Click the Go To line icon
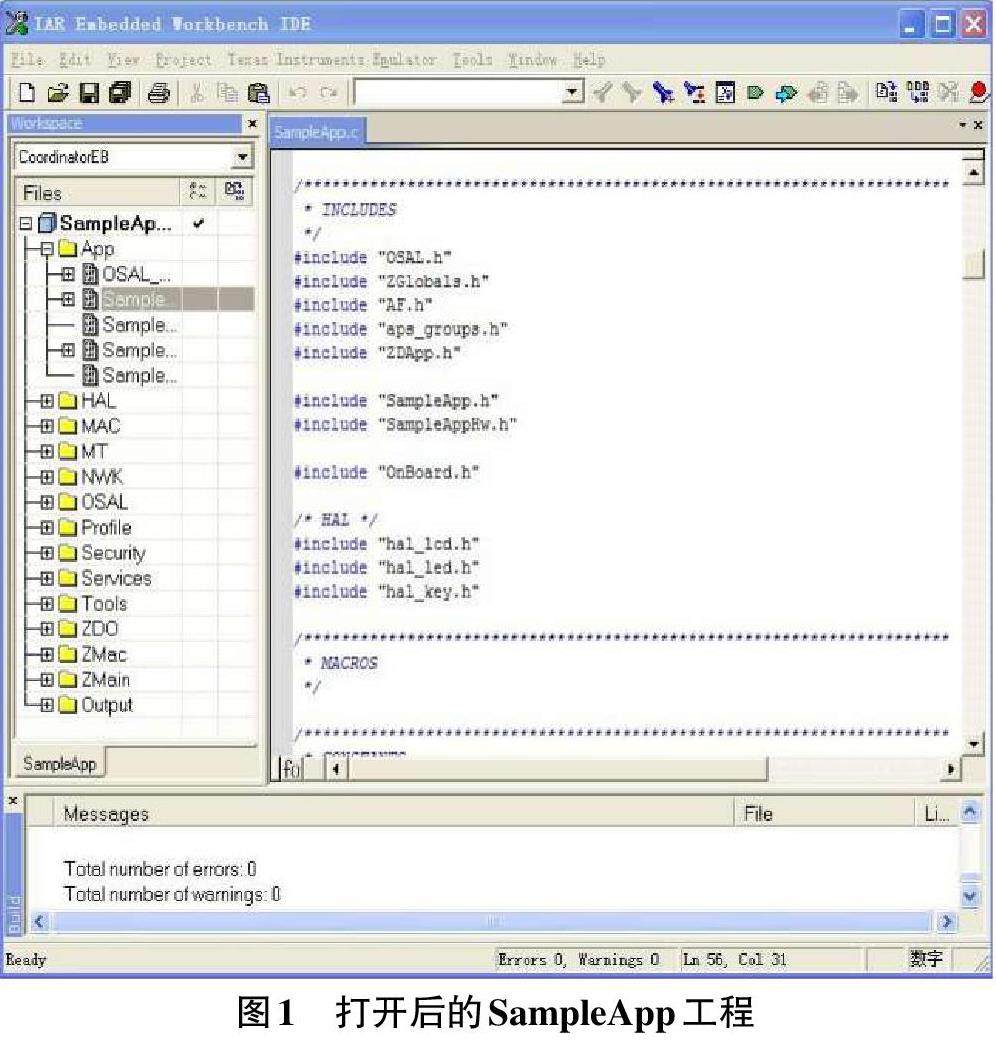The image size is (996, 1050). pyautogui.click(x=725, y=92)
